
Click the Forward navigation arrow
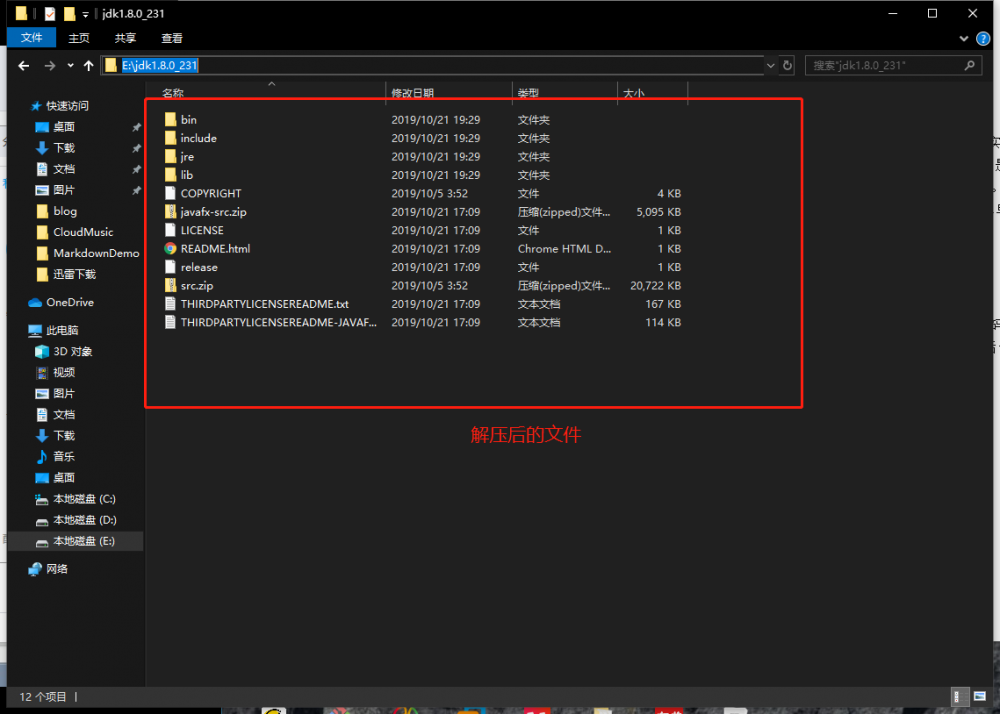(x=50, y=65)
